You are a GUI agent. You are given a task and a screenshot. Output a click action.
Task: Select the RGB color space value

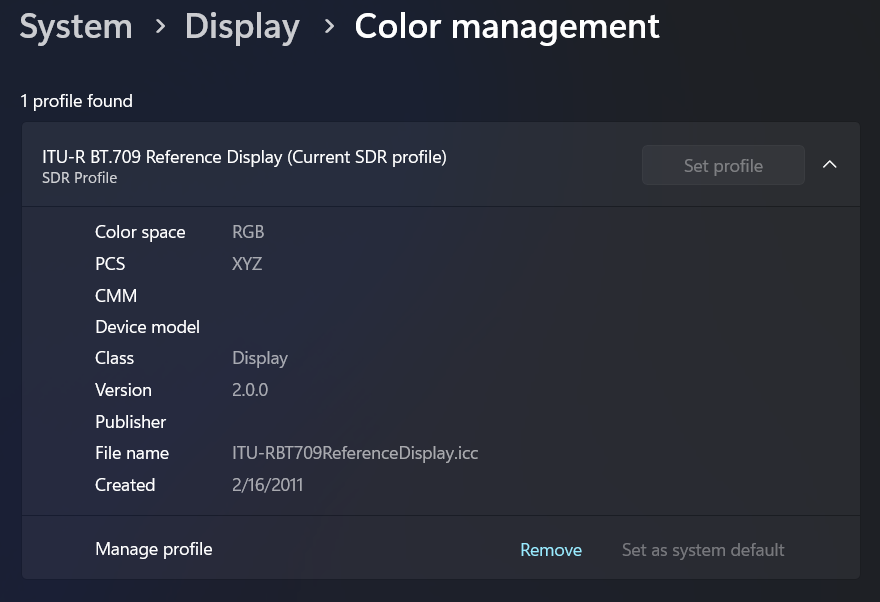248,231
